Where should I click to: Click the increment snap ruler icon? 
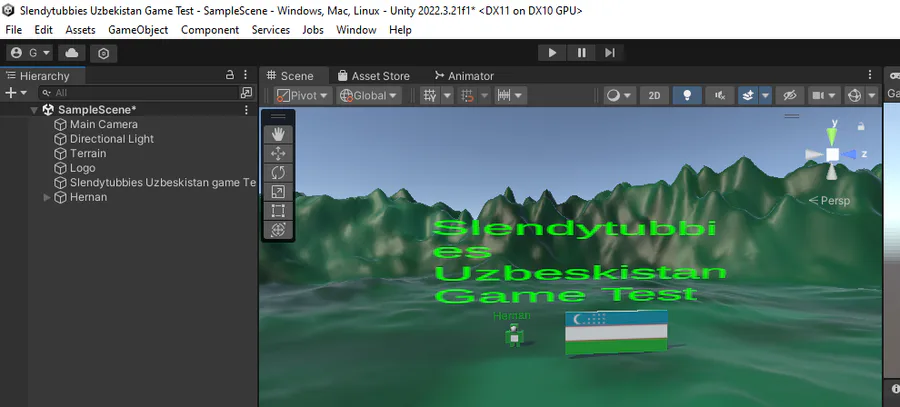click(x=504, y=95)
